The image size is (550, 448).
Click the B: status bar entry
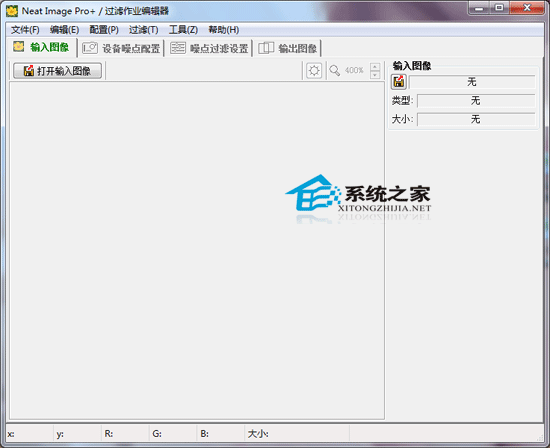(221, 434)
